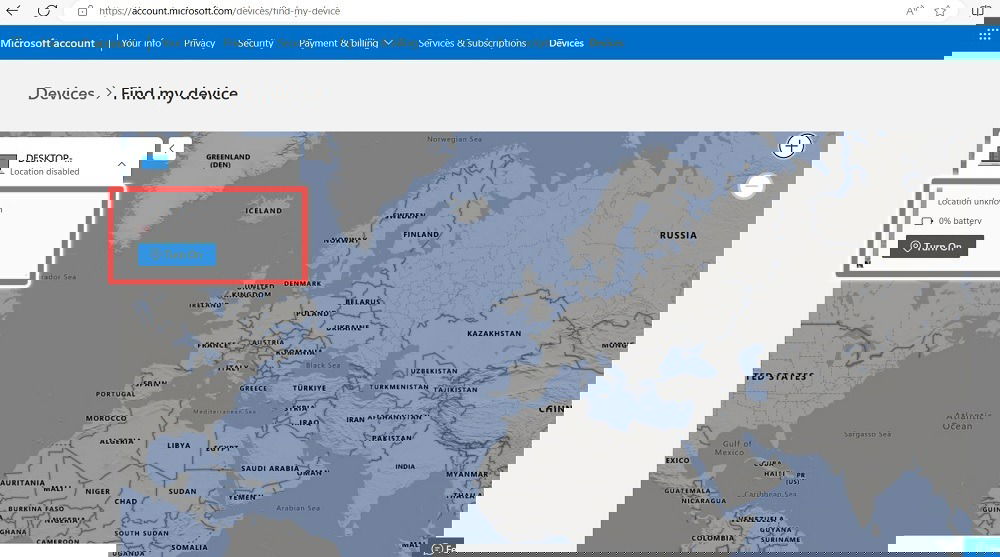Click the TÜRKIYE map label

[x=309, y=388]
